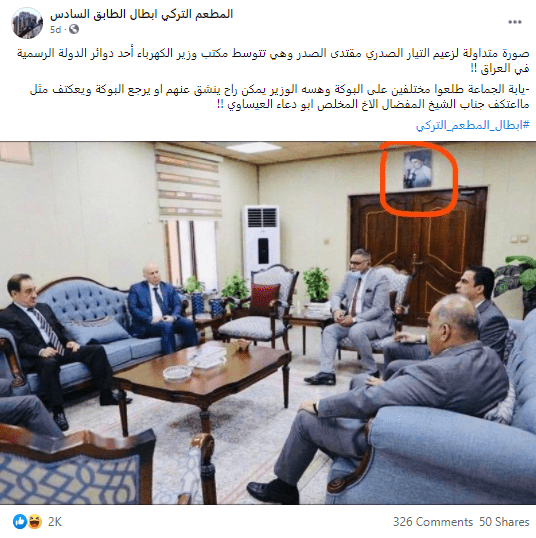Image resolution: width=536 pixels, height=538 pixels.
Task: Click the striped window blinds in the photo
Action: tap(189, 182)
